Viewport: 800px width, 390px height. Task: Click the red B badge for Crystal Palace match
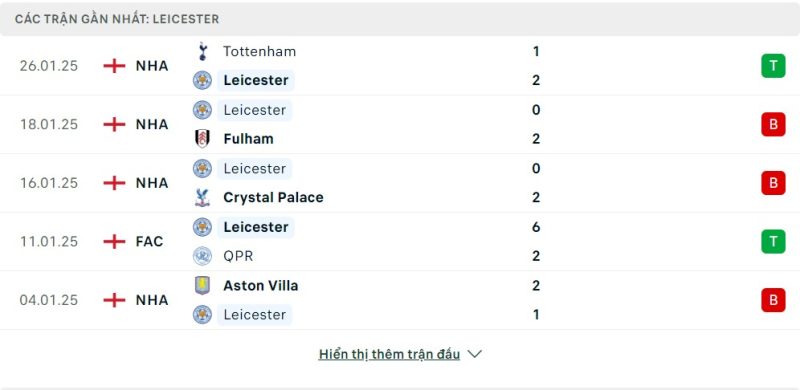[x=773, y=183]
